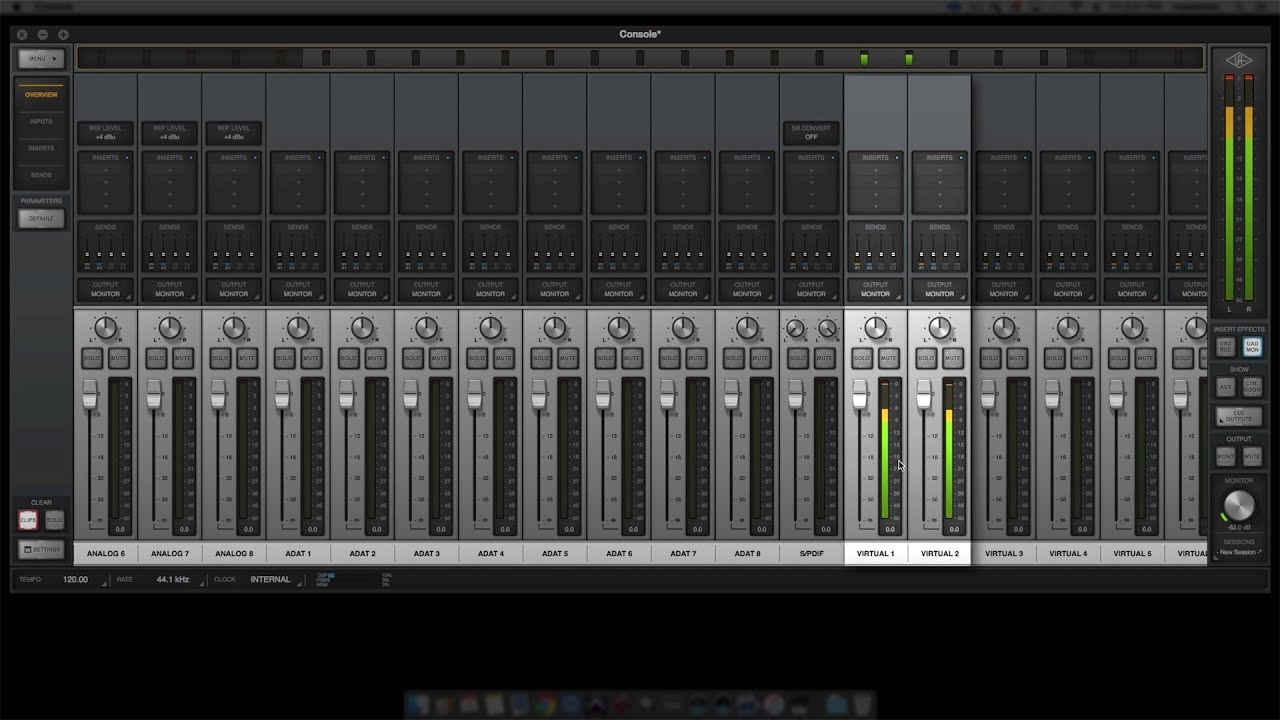The width and height of the screenshot is (1280, 720).
Task: Clear SOLO in the left sidebar
Action: (54, 520)
